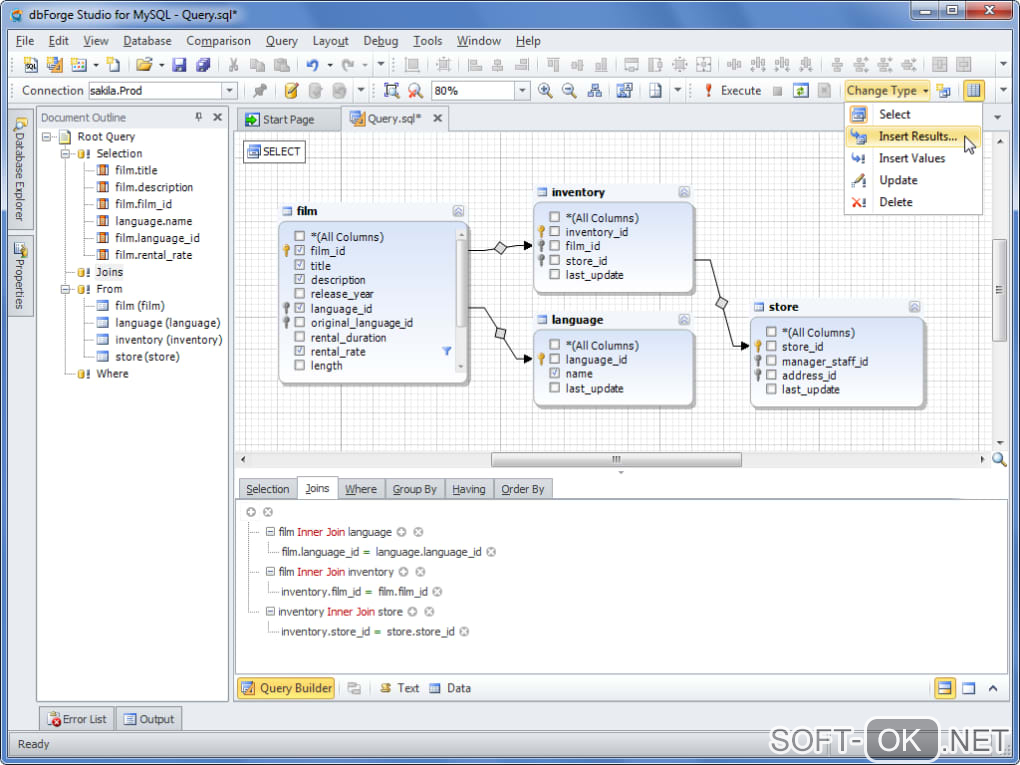The height and width of the screenshot is (765, 1020).
Task: Click the Save icon in the toolbar
Action: [179, 65]
